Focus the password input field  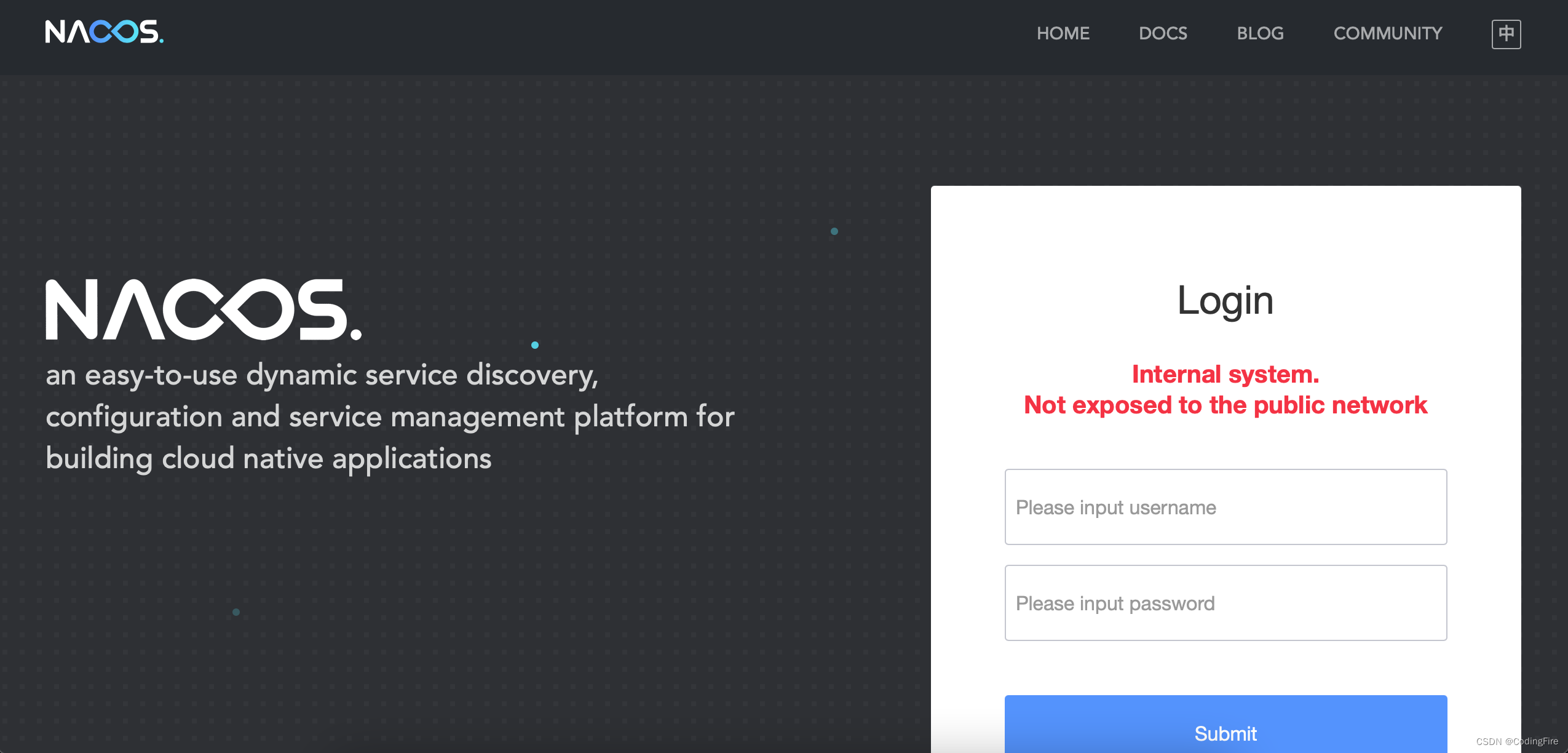click(x=1225, y=603)
